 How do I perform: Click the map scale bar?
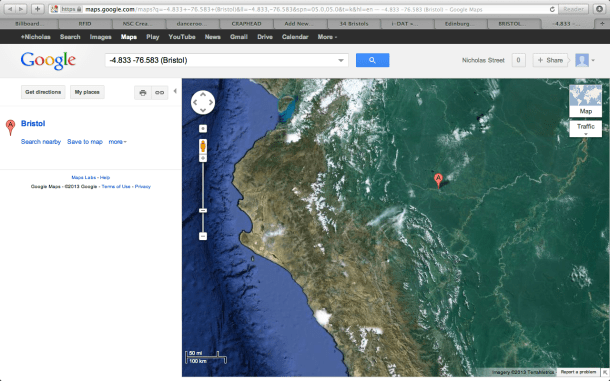tap(206, 357)
